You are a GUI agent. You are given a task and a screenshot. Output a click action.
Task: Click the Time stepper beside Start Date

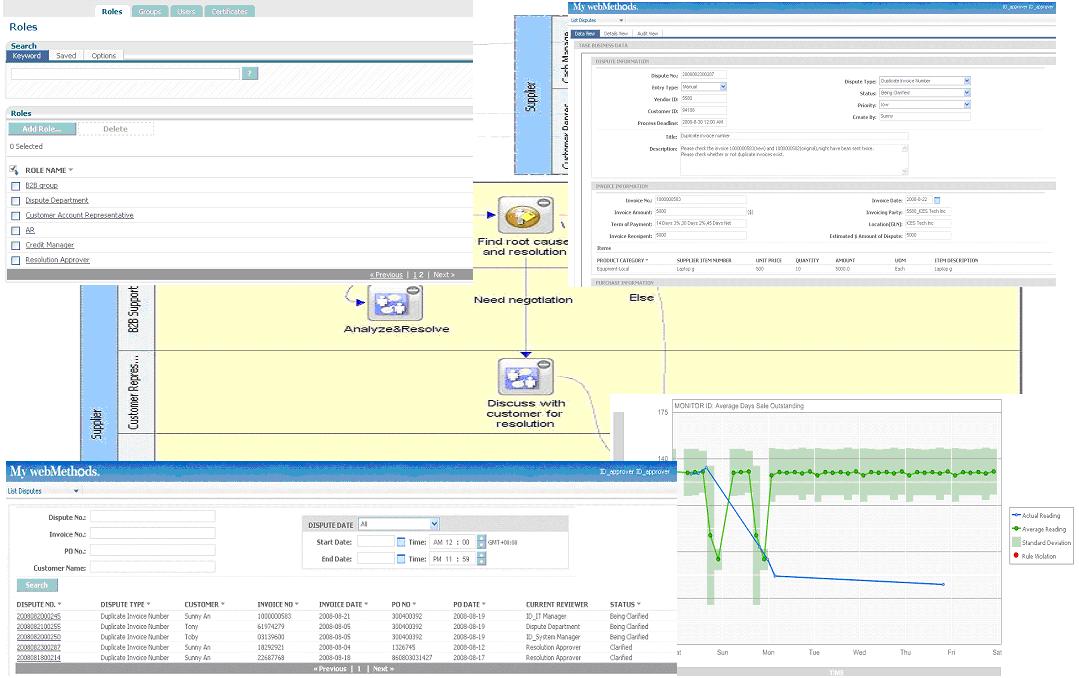point(481,542)
